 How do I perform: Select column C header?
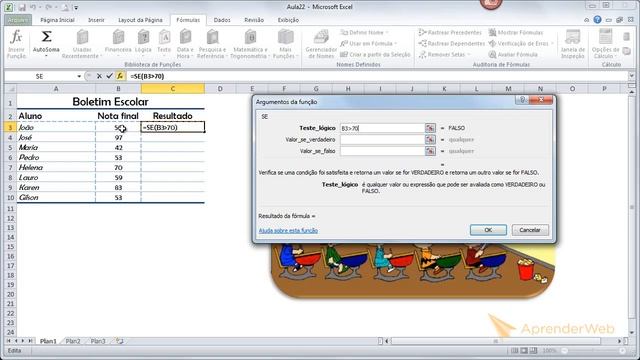pyautogui.click(x=173, y=89)
